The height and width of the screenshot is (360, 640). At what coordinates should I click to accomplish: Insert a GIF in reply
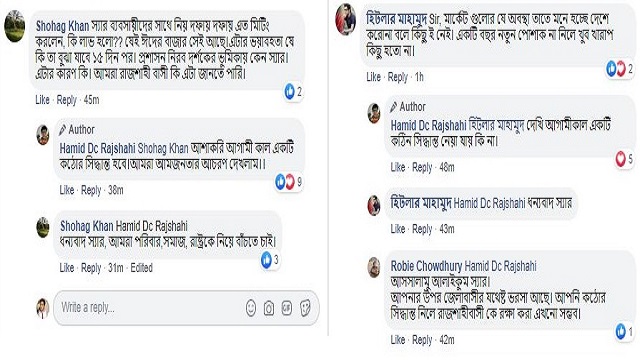(x=287, y=308)
